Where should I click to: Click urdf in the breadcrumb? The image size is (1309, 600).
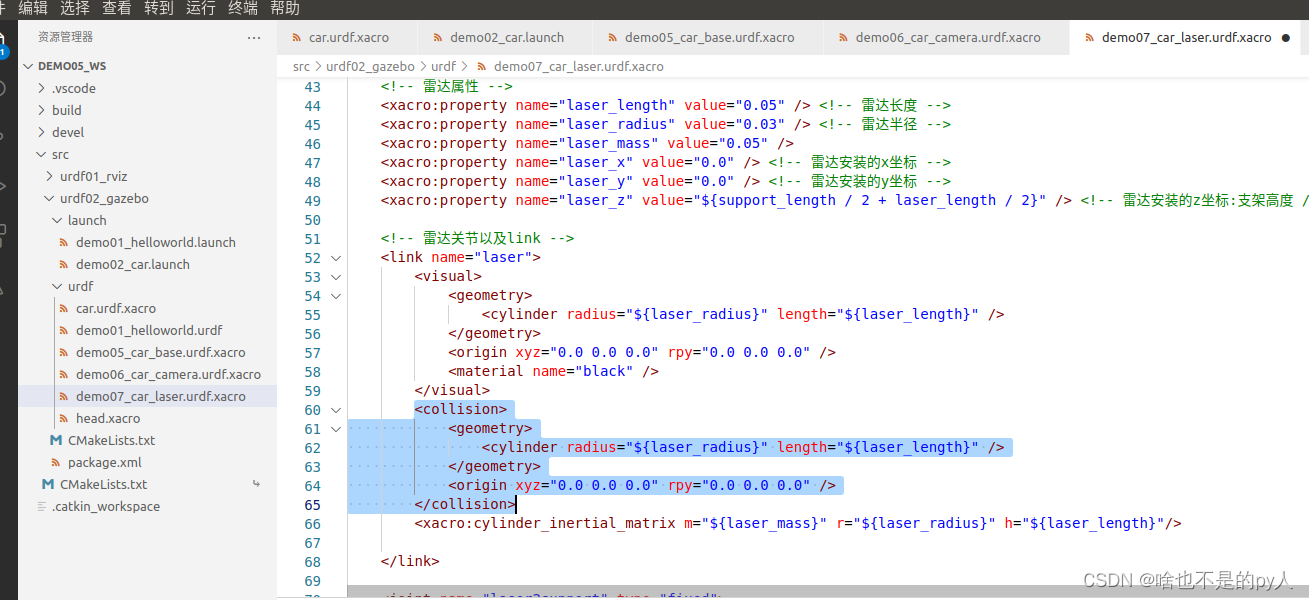point(443,66)
